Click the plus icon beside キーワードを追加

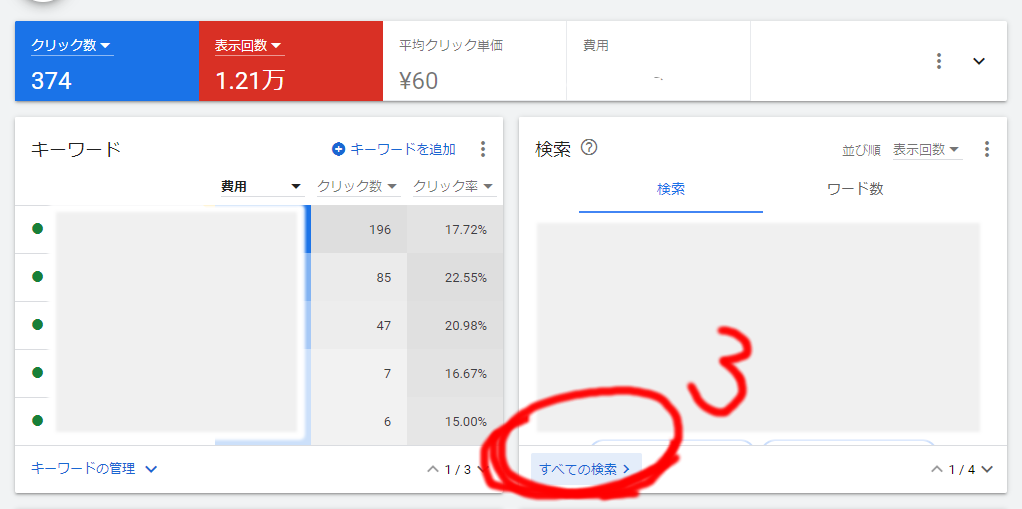338,149
